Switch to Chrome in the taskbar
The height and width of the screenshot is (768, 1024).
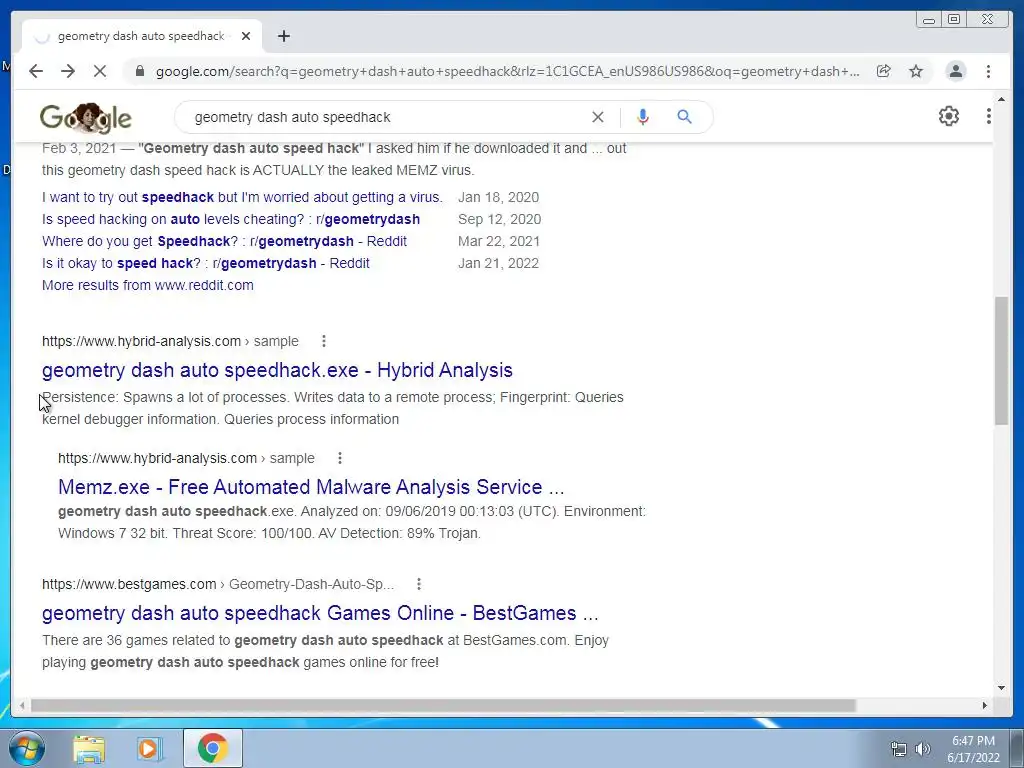point(213,748)
